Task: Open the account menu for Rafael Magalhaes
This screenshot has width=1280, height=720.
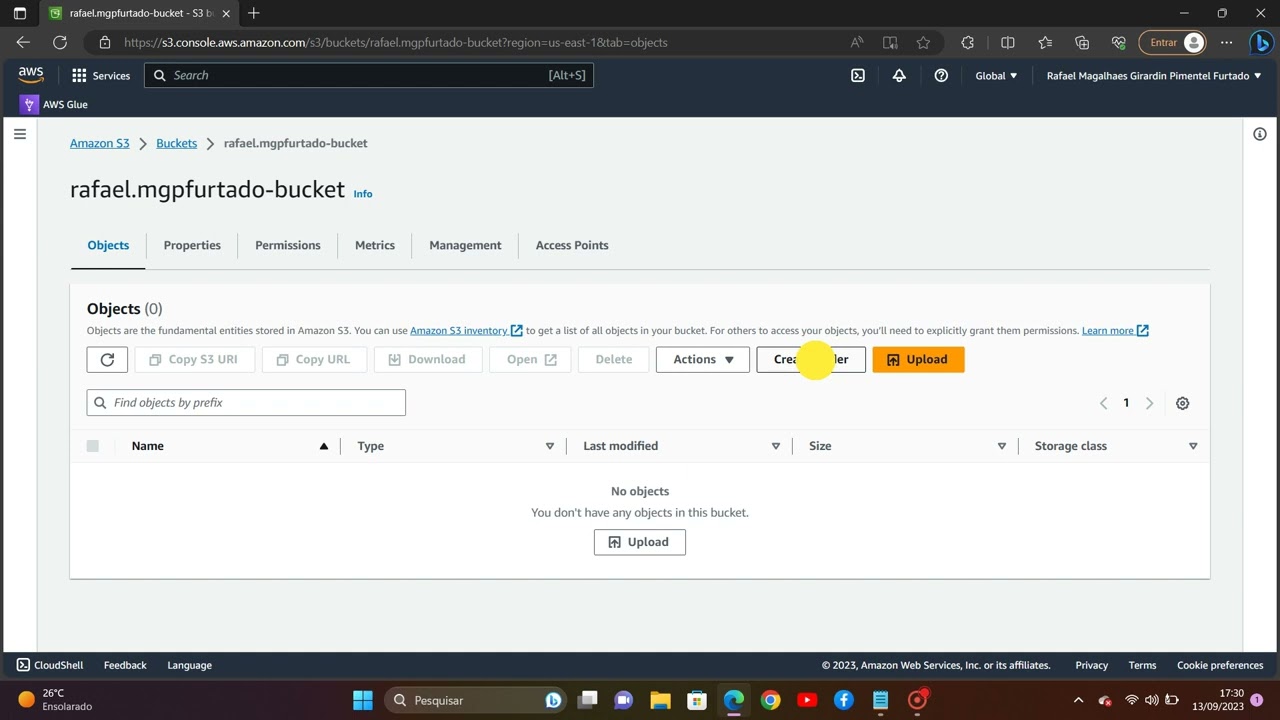Action: [1154, 75]
